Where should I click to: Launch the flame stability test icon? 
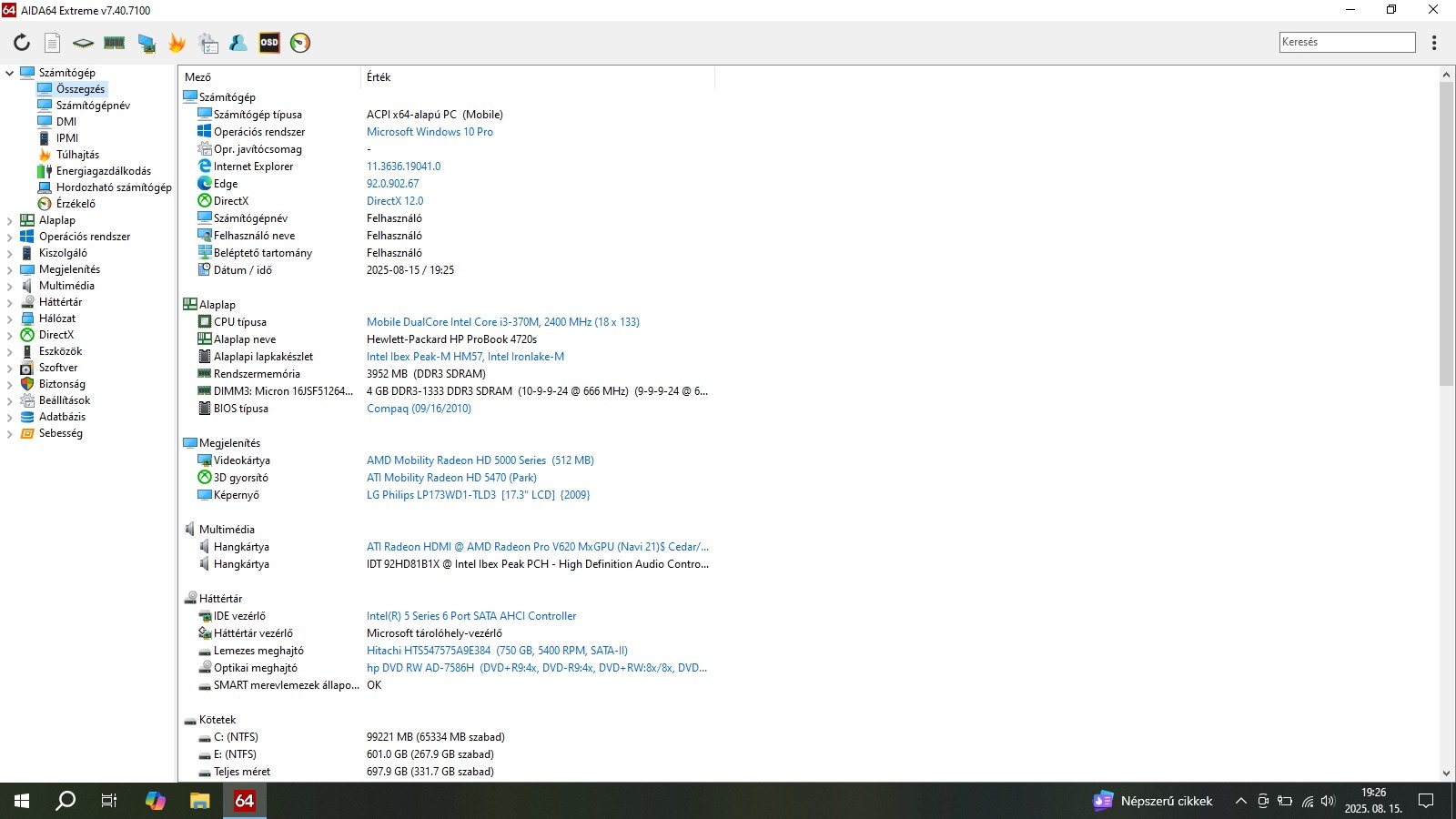pos(177,43)
